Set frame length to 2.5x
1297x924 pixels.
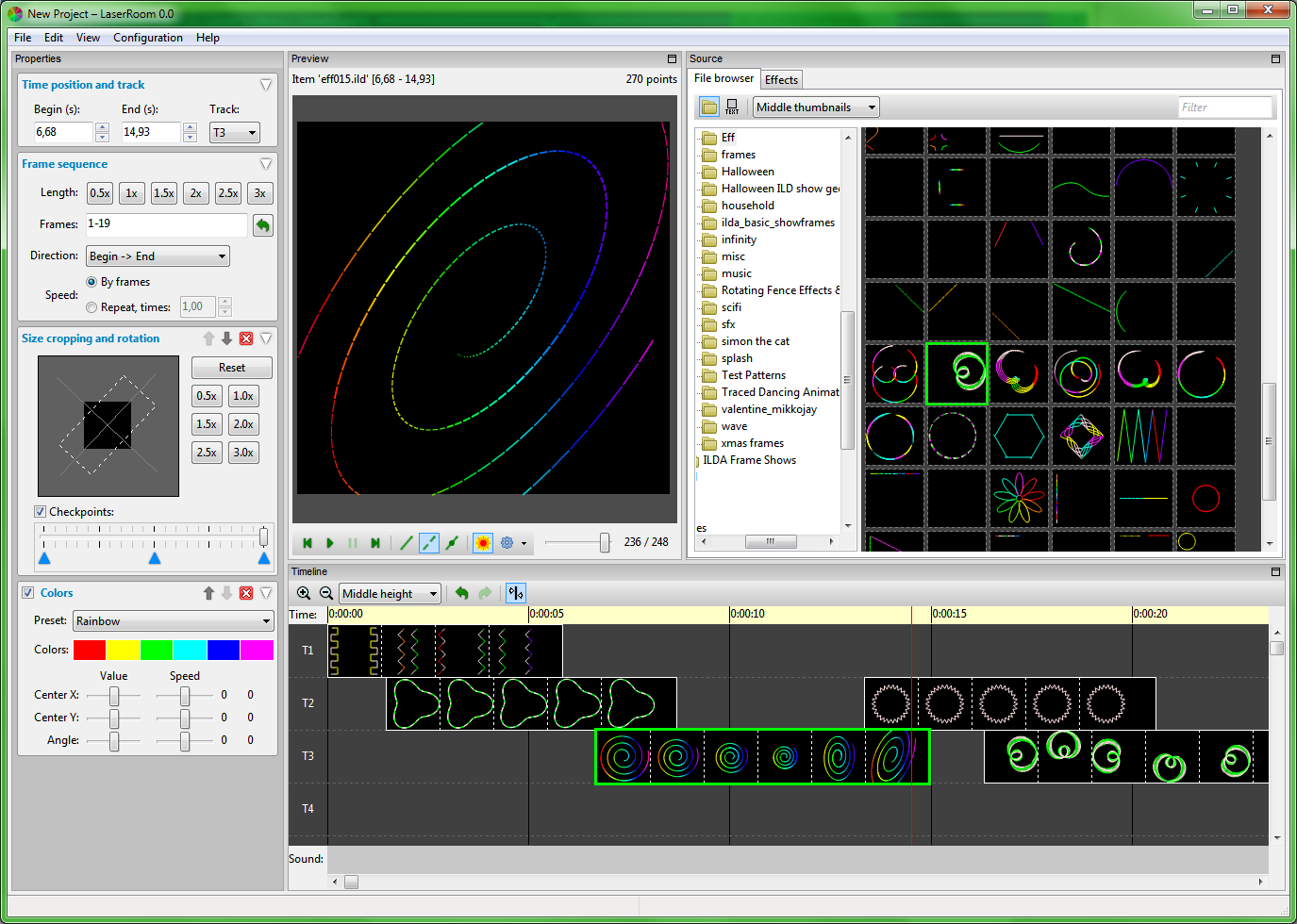coord(228,193)
